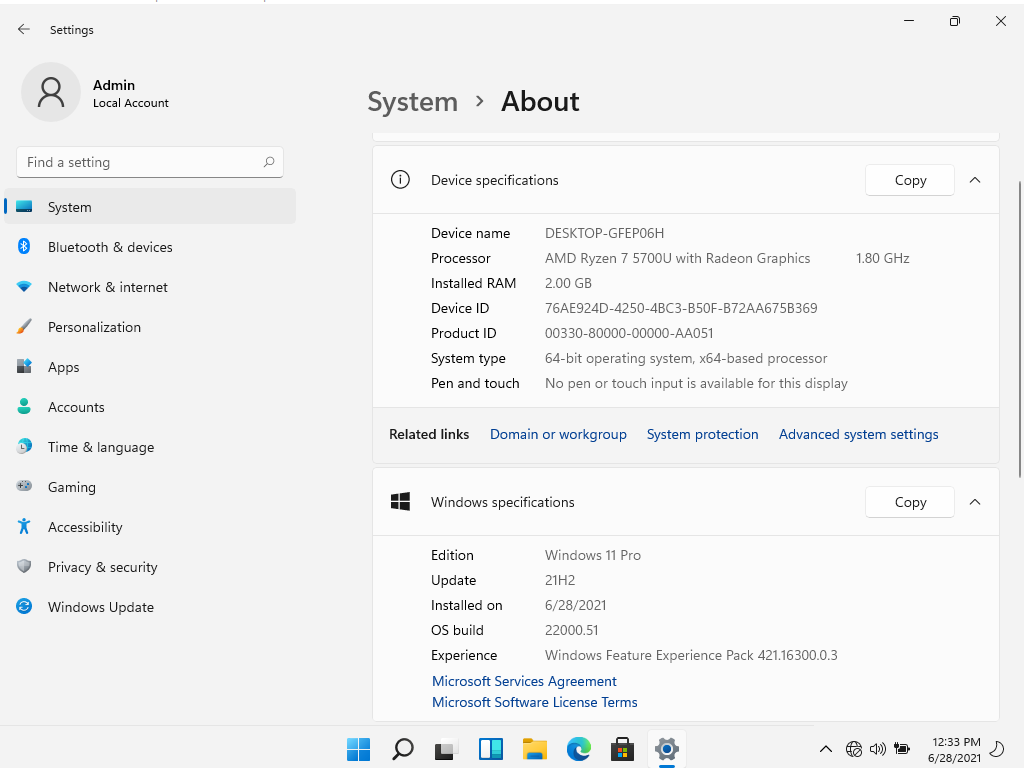
Task: Open Privacy & security settings
Action: click(150, 567)
